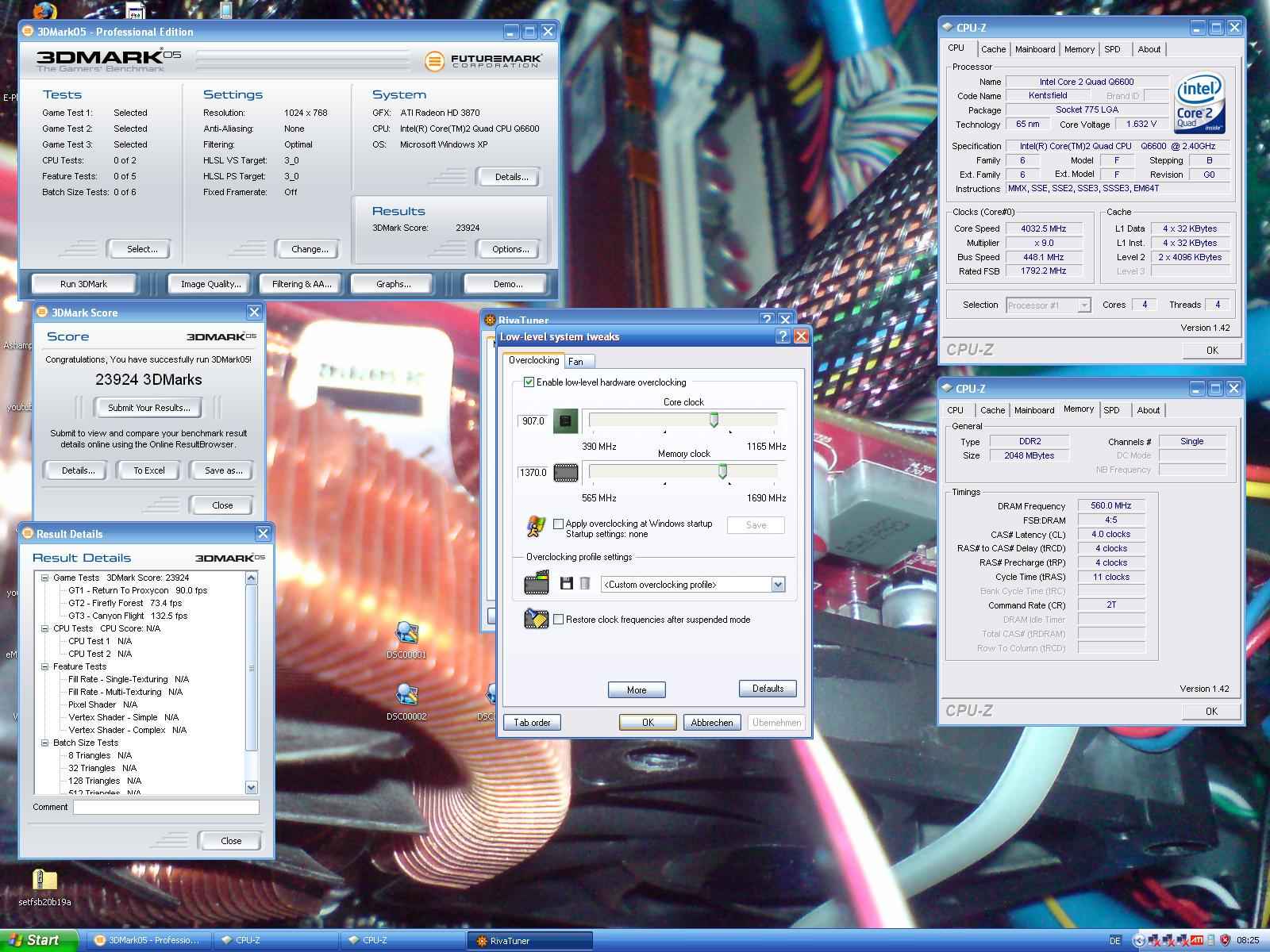Save overclocking profile with floppy icon
1270x952 pixels.
(566, 584)
